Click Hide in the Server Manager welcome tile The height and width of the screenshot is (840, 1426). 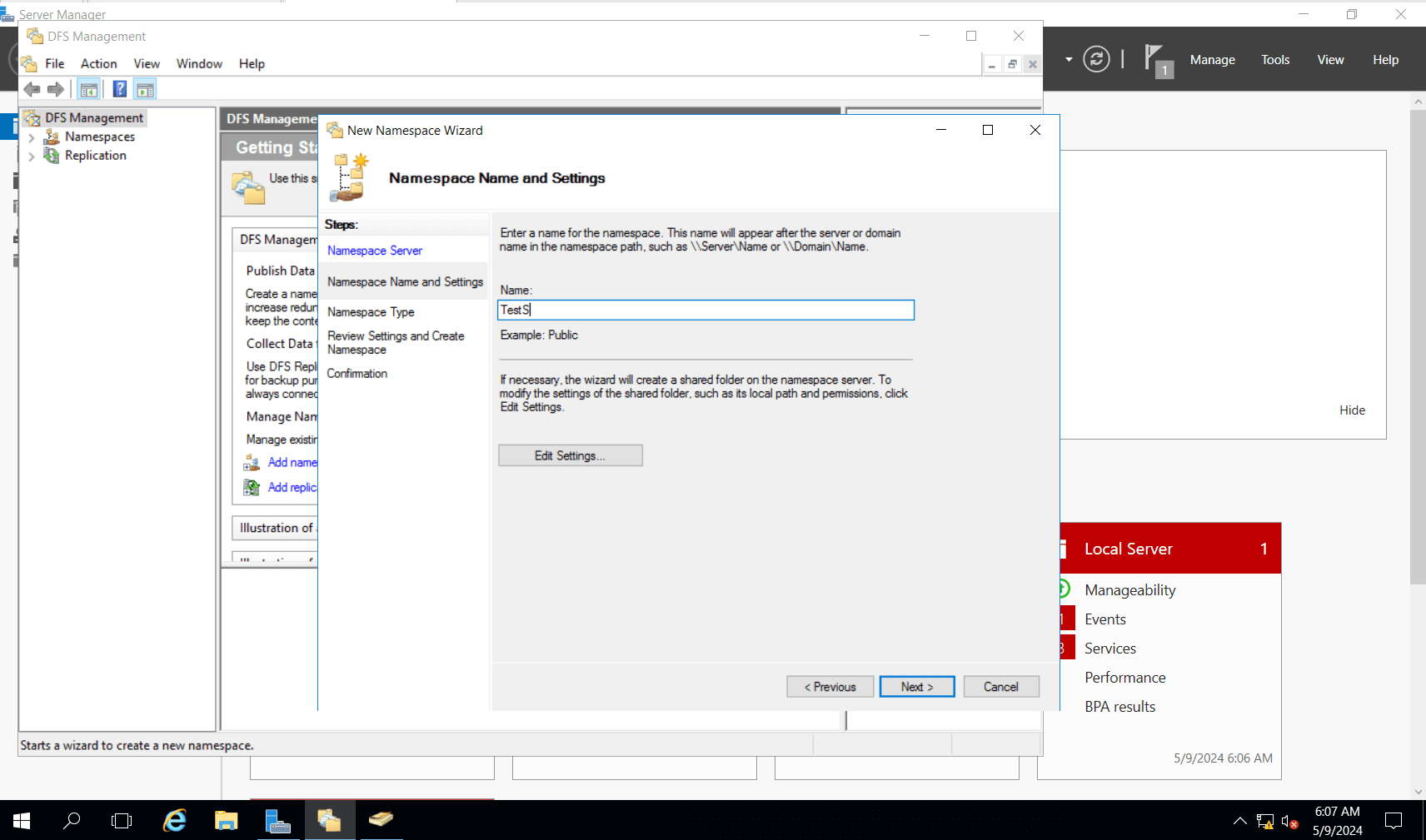(x=1353, y=410)
